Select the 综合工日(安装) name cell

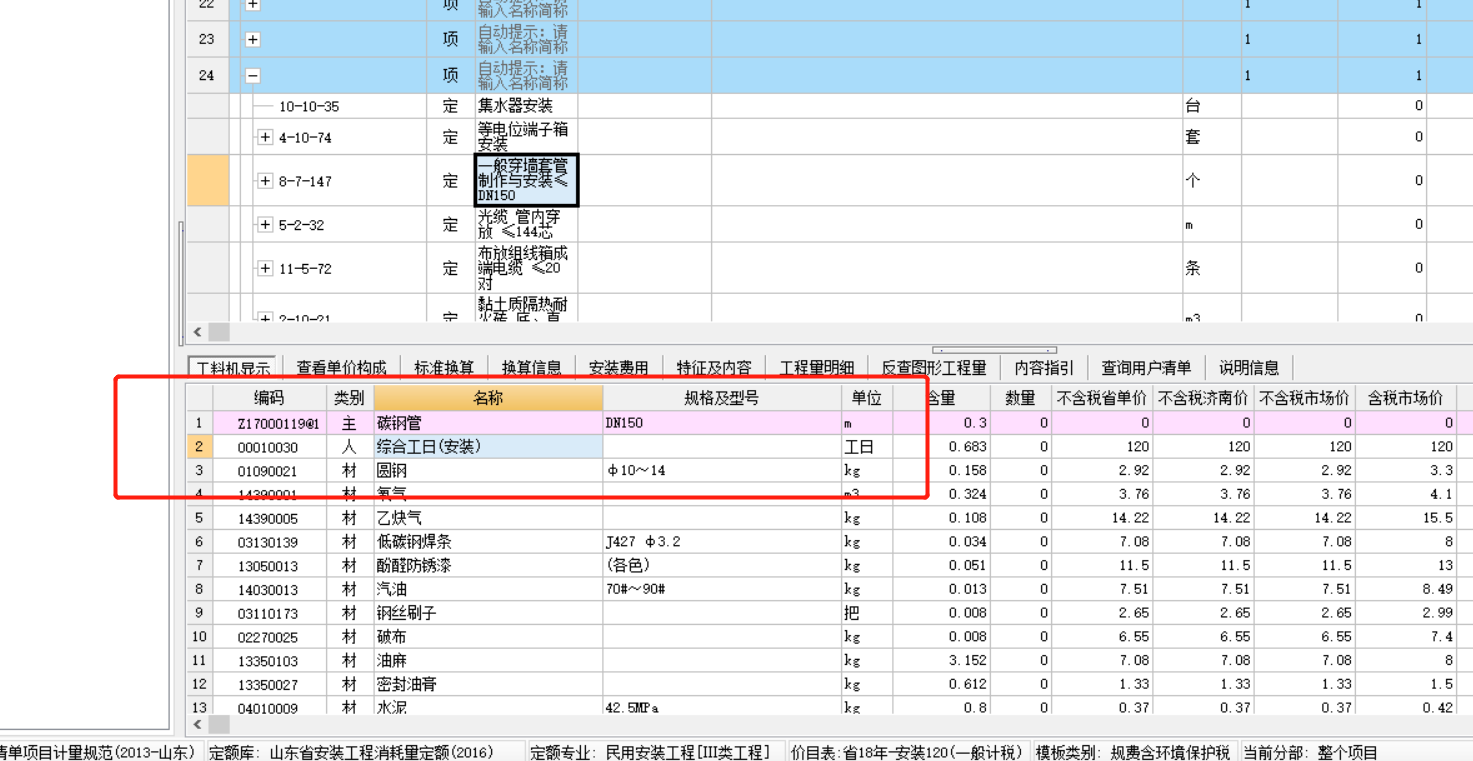[488, 447]
